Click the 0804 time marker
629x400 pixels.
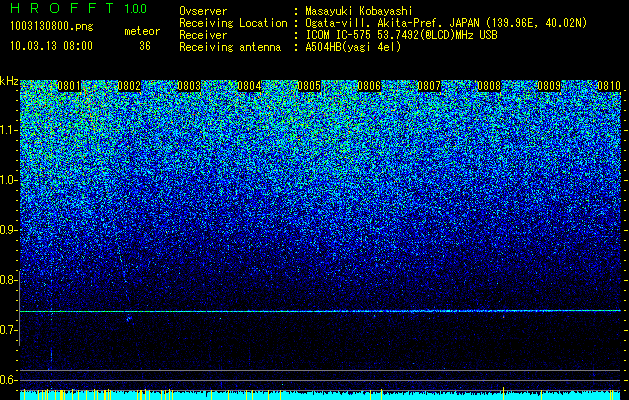249,86
